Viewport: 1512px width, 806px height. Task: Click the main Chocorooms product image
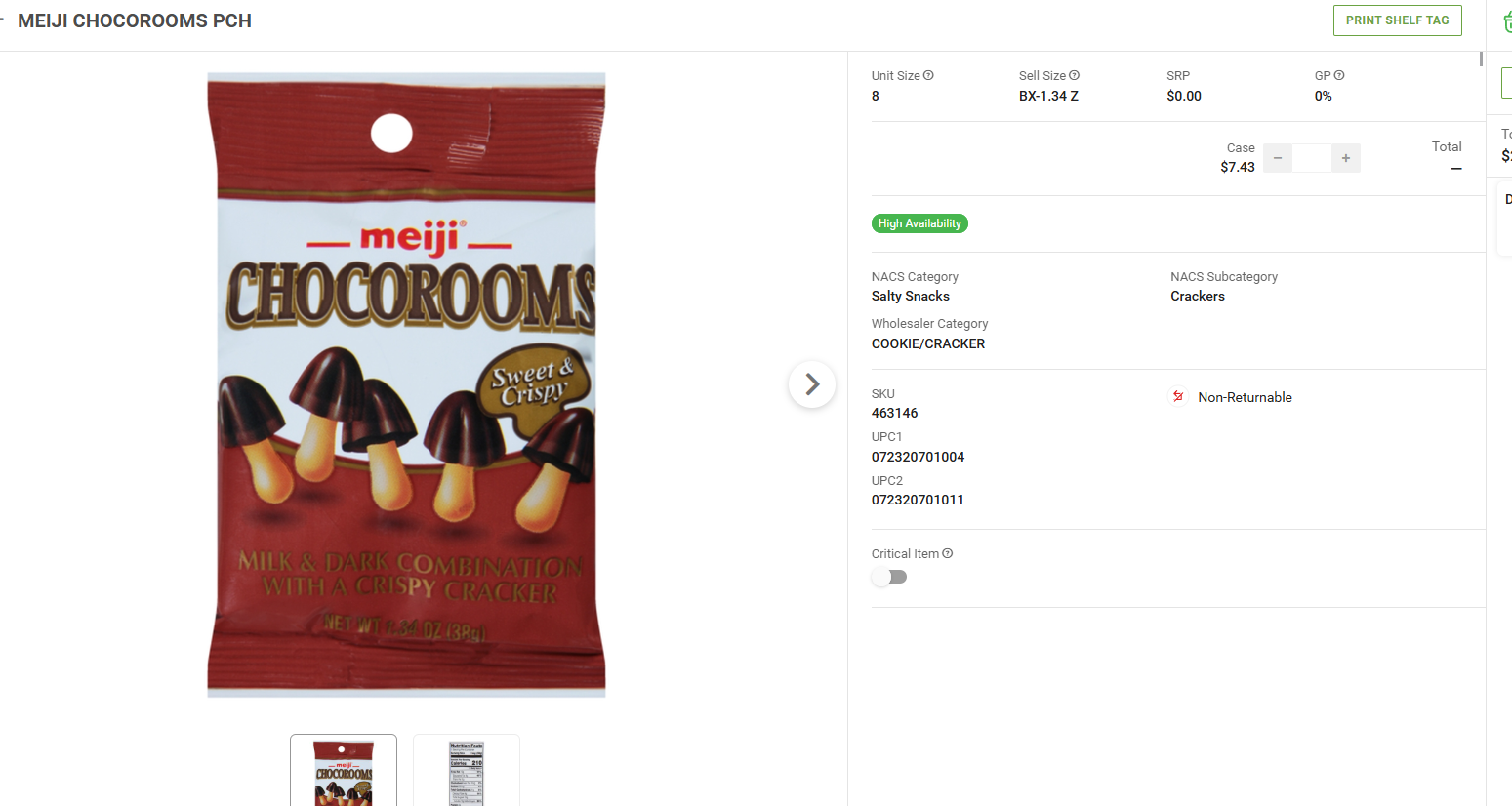click(x=406, y=384)
